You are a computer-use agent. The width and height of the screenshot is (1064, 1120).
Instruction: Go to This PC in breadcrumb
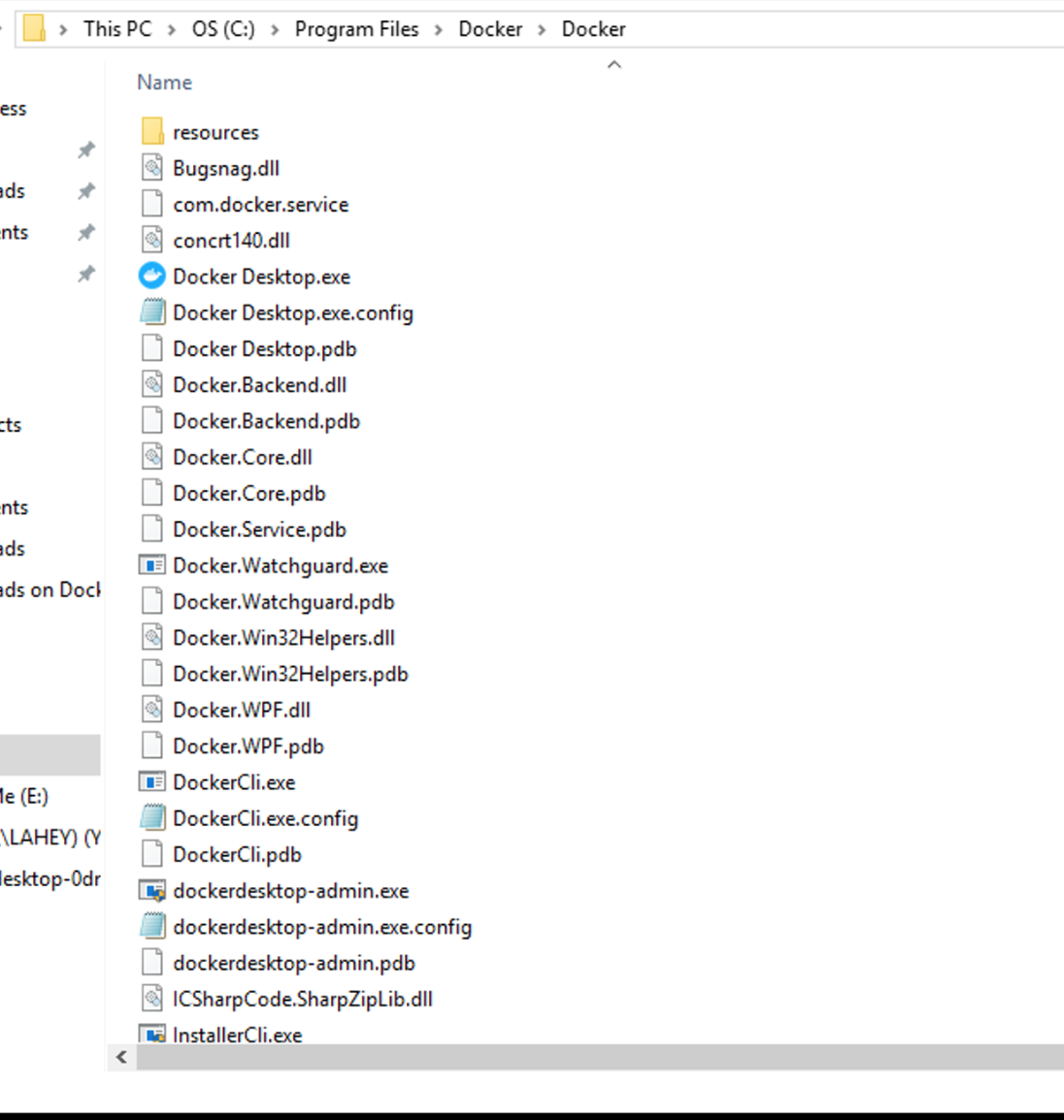pos(117,28)
